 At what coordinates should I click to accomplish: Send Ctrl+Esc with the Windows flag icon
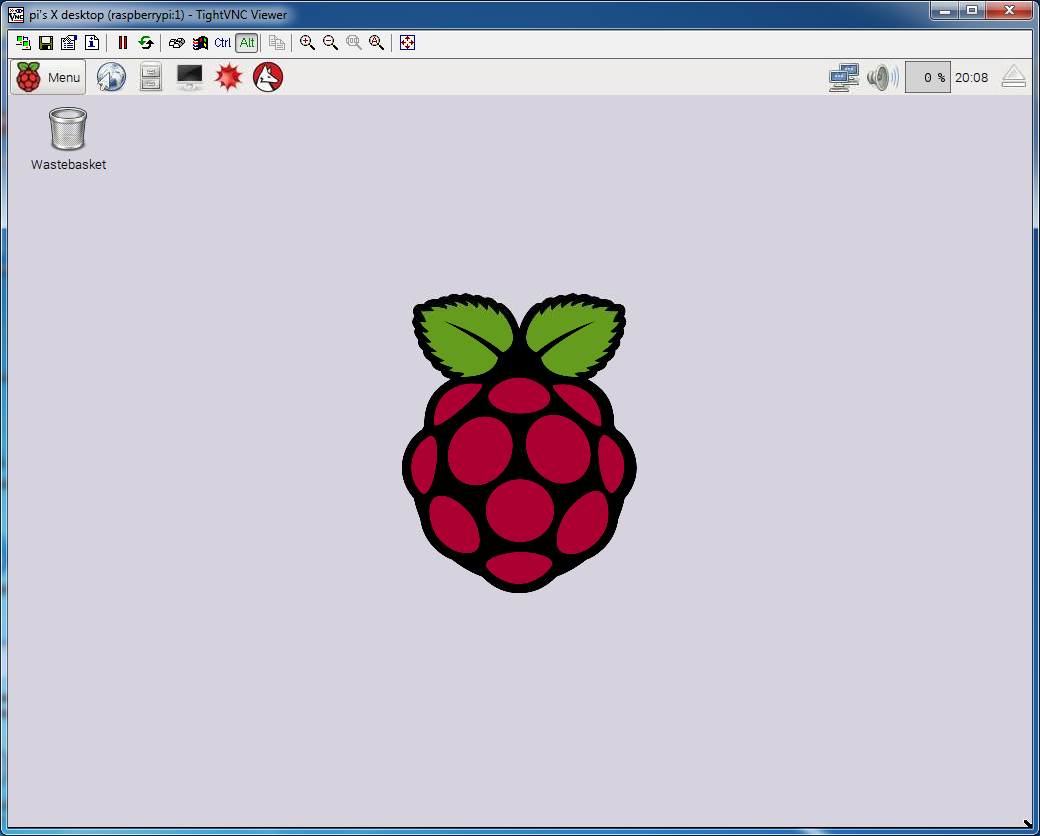coord(200,43)
